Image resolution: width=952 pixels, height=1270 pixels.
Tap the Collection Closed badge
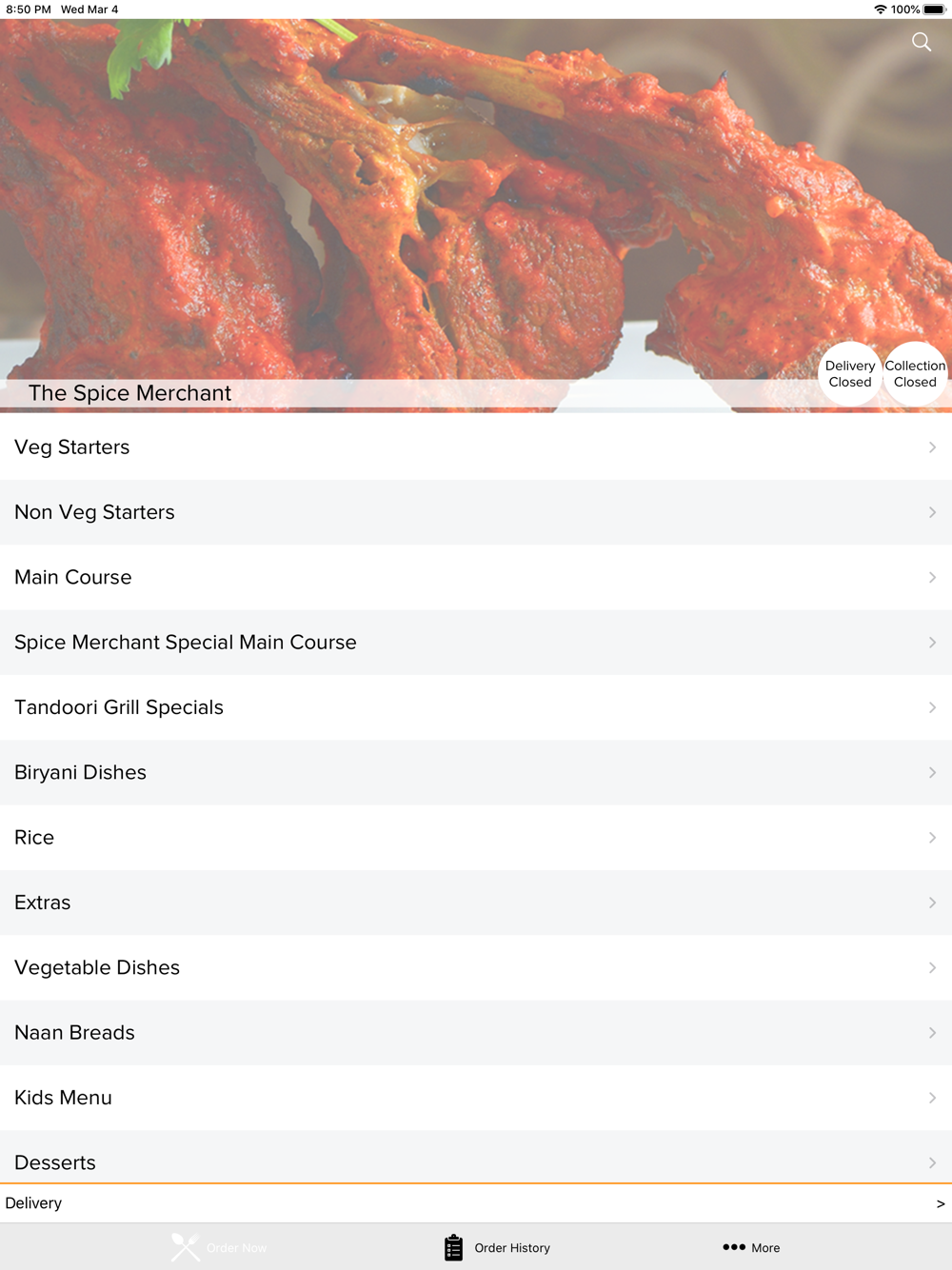pos(915,374)
